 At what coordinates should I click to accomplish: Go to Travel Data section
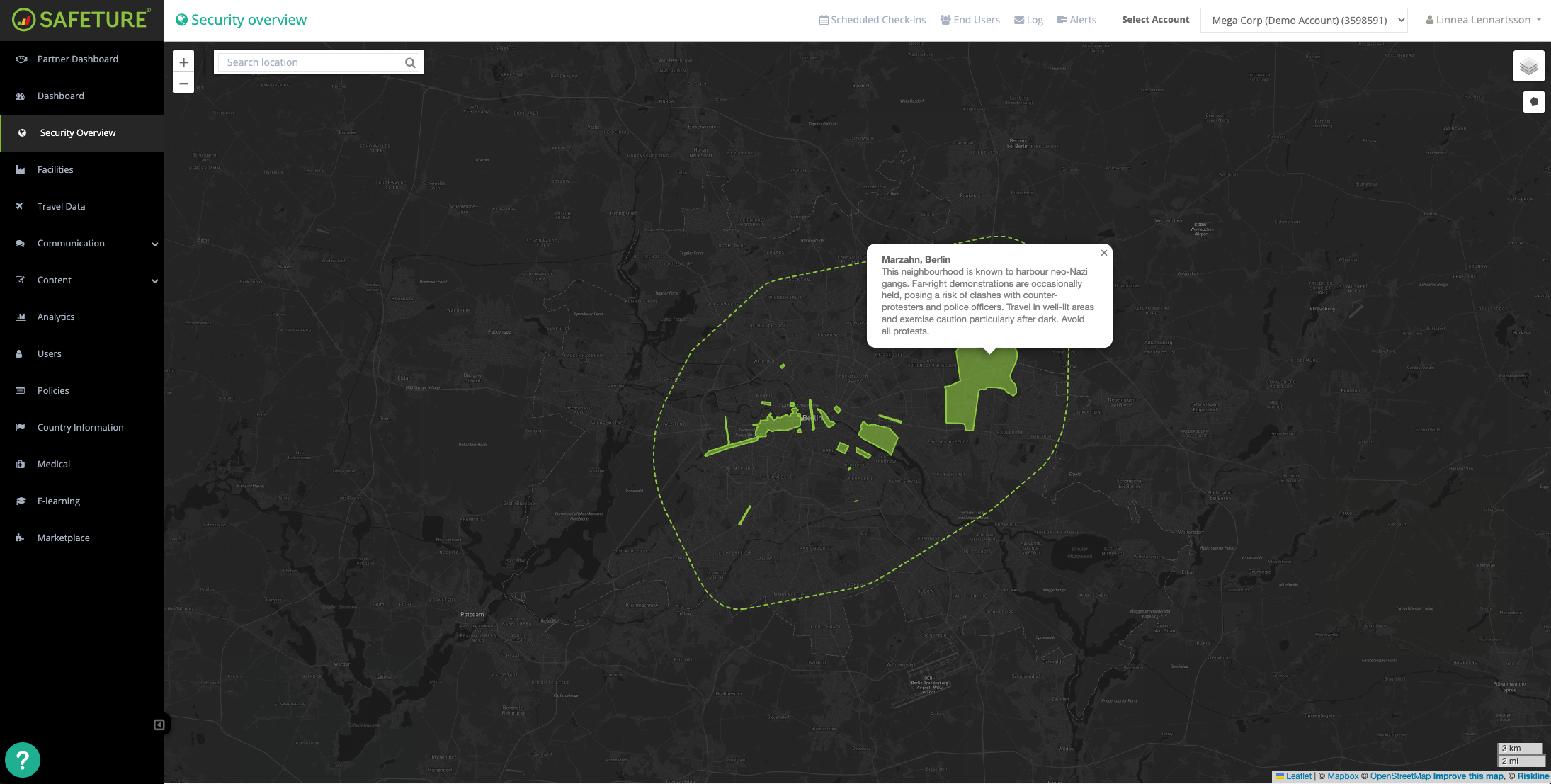[61, 206]
